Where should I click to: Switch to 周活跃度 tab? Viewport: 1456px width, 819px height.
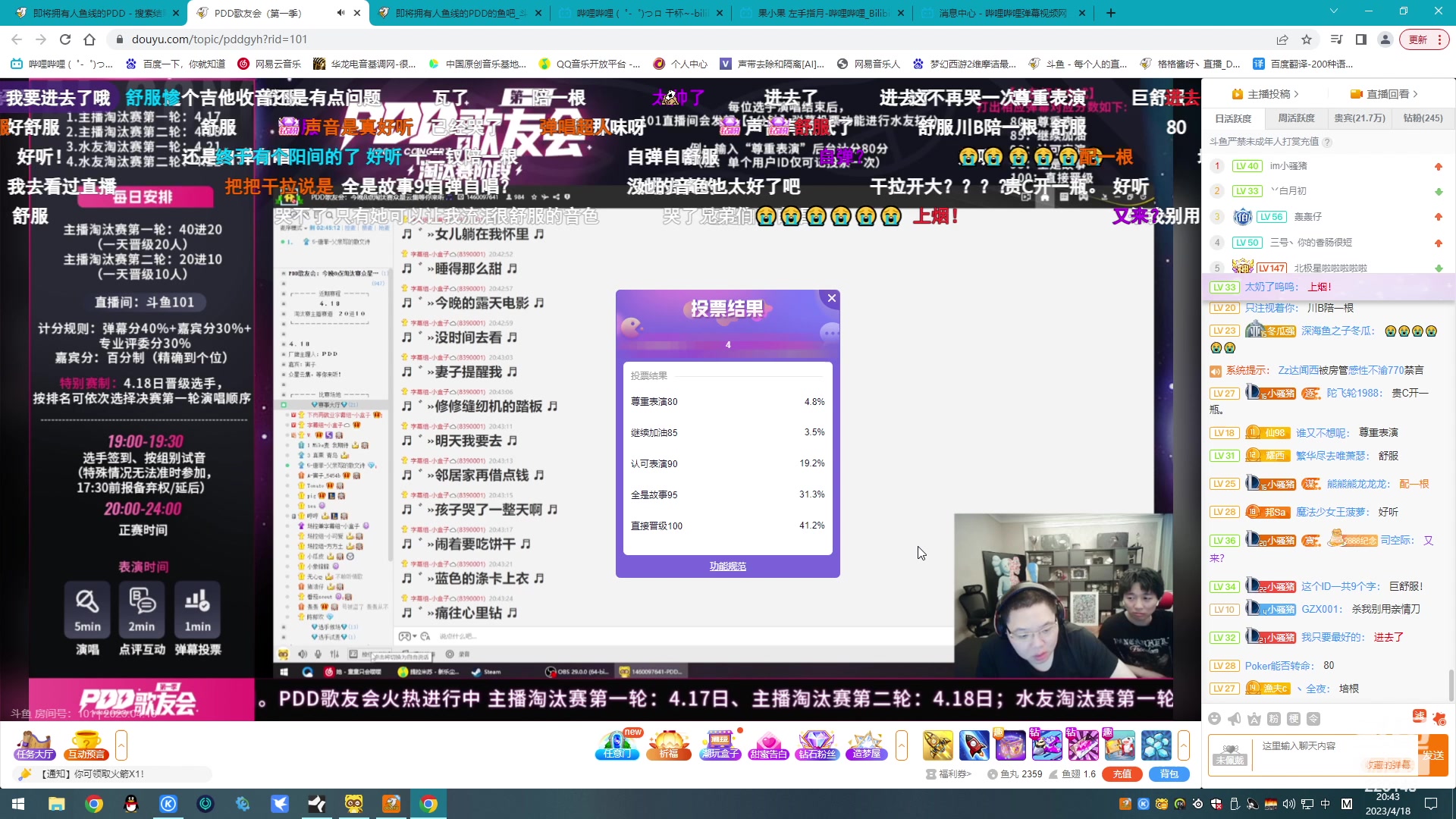1297,118
